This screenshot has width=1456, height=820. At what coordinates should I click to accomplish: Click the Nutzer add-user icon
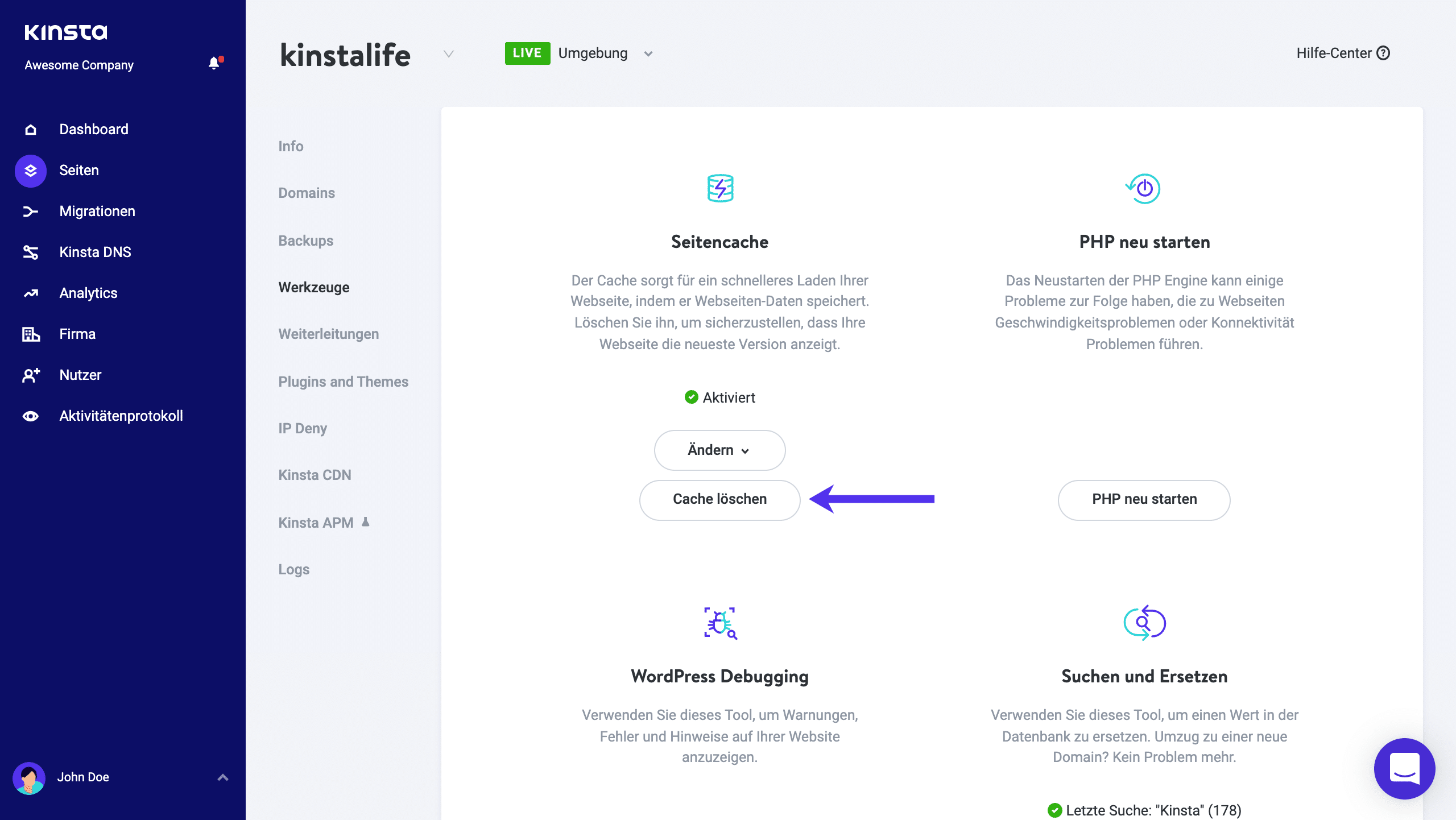click(x=31, y=375)
